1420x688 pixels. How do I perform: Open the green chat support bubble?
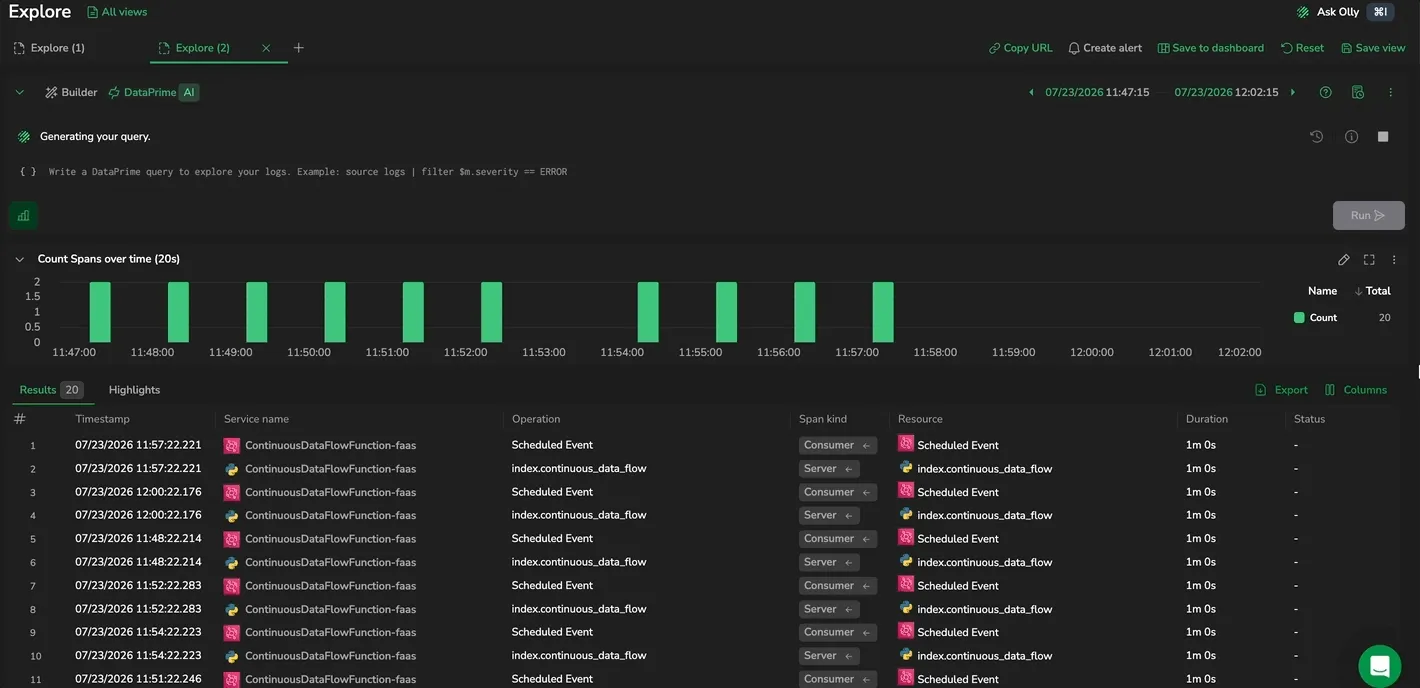point(1380,666)
